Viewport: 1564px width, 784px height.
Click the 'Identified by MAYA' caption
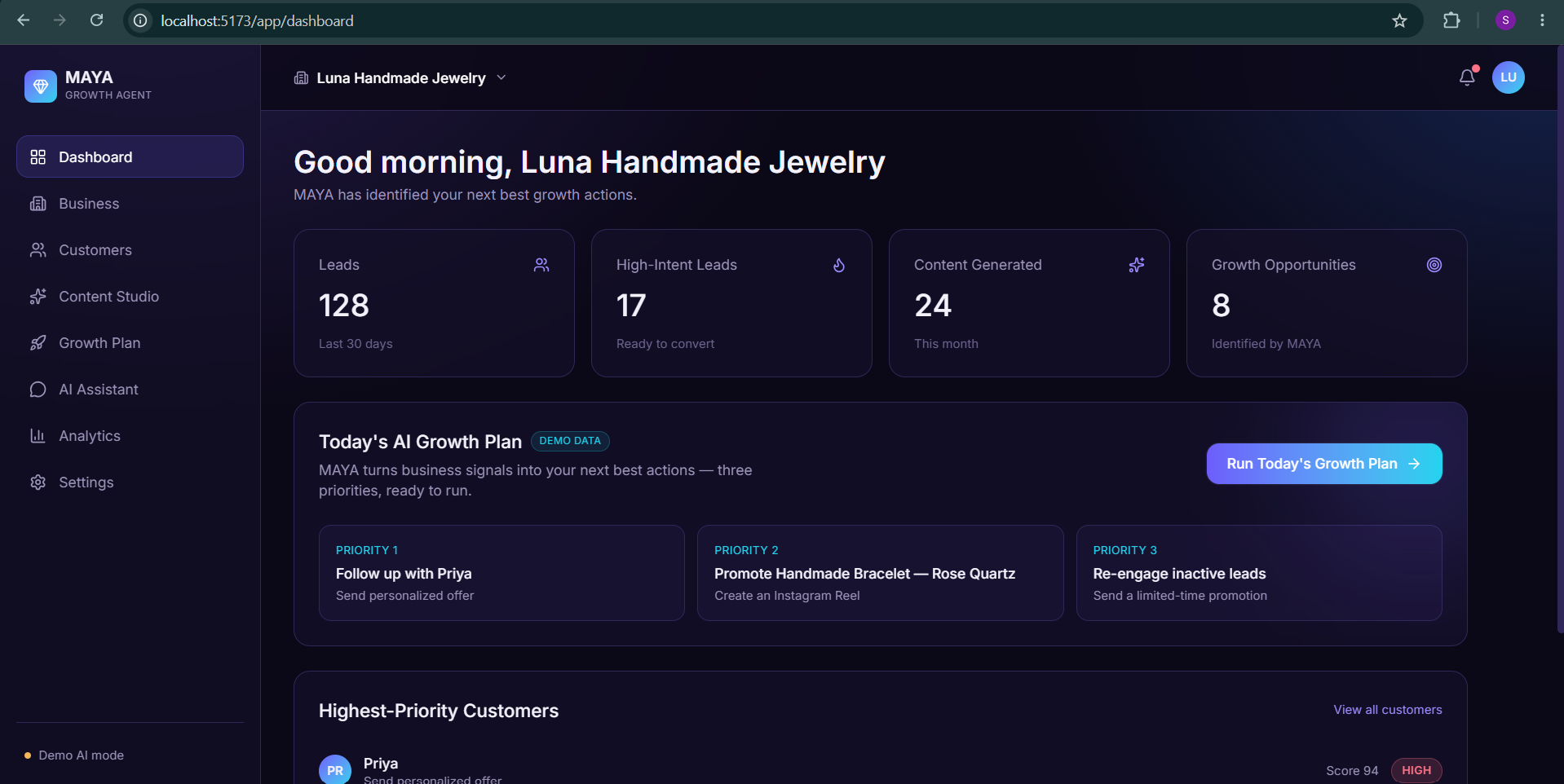click(1266, 344)
